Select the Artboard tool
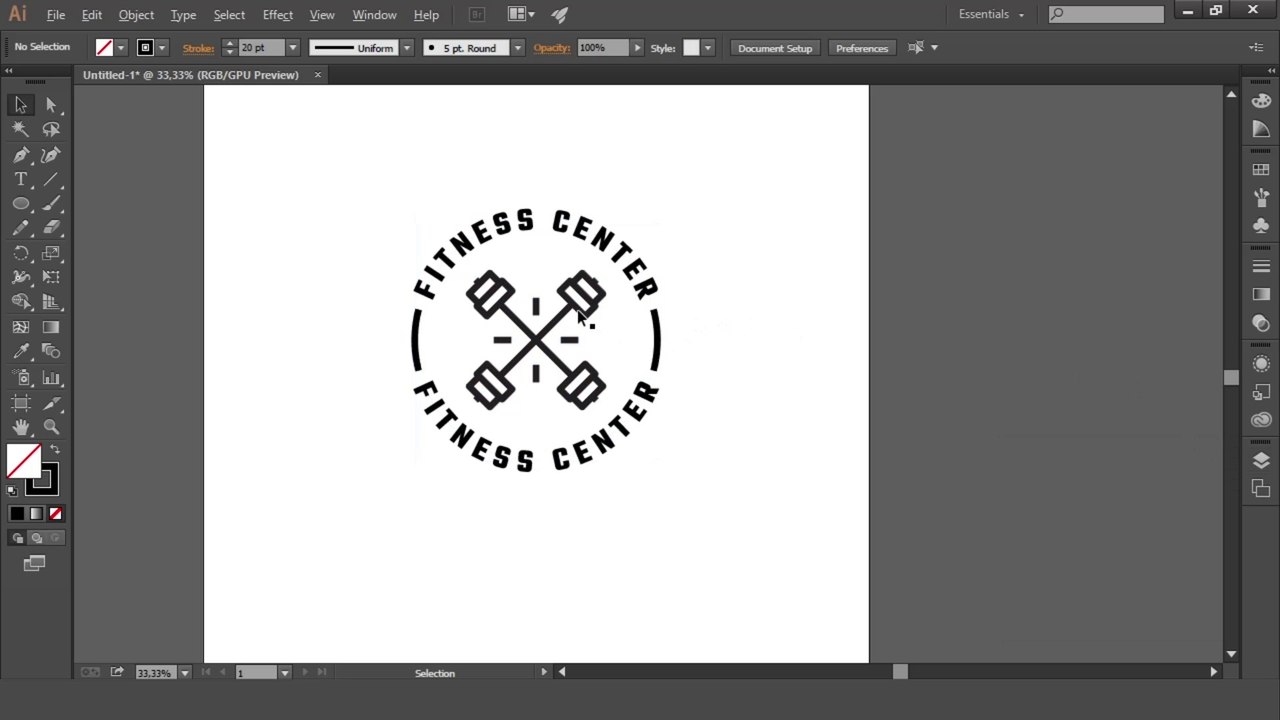 [x=21, y=403]
